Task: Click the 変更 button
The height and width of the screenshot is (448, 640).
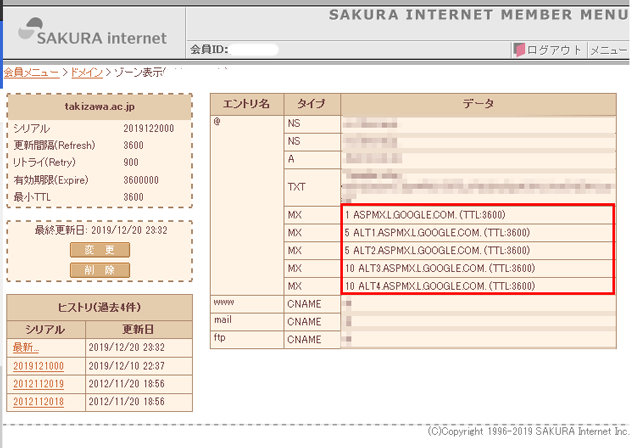Action: coord(100,250)
